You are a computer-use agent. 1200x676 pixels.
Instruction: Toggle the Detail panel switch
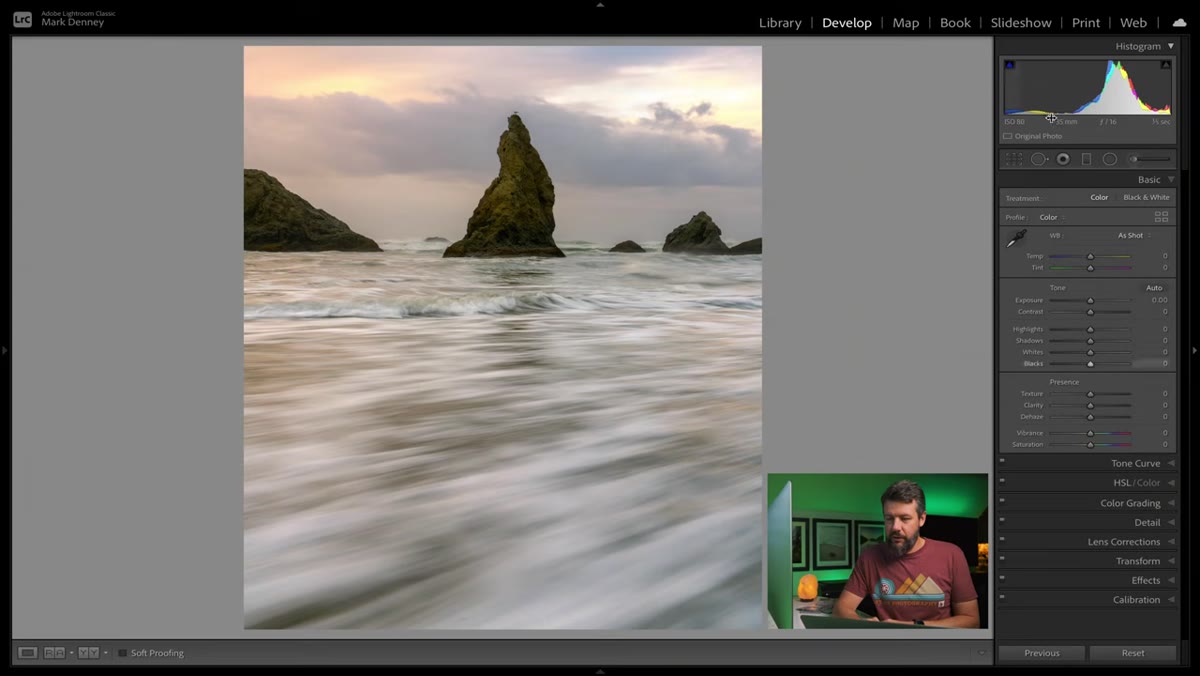(1002, 519)
